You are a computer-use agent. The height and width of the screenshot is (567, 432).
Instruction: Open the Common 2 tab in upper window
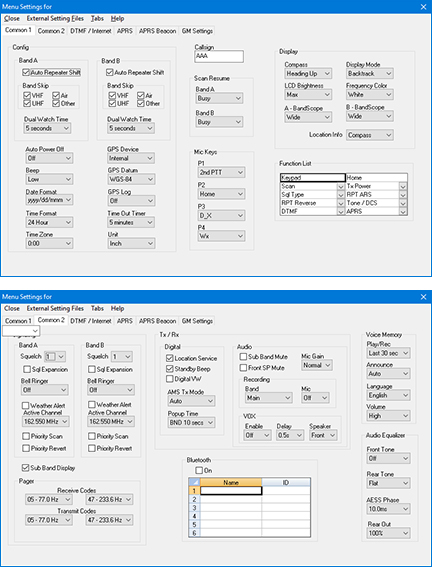[x=51, y=31]
